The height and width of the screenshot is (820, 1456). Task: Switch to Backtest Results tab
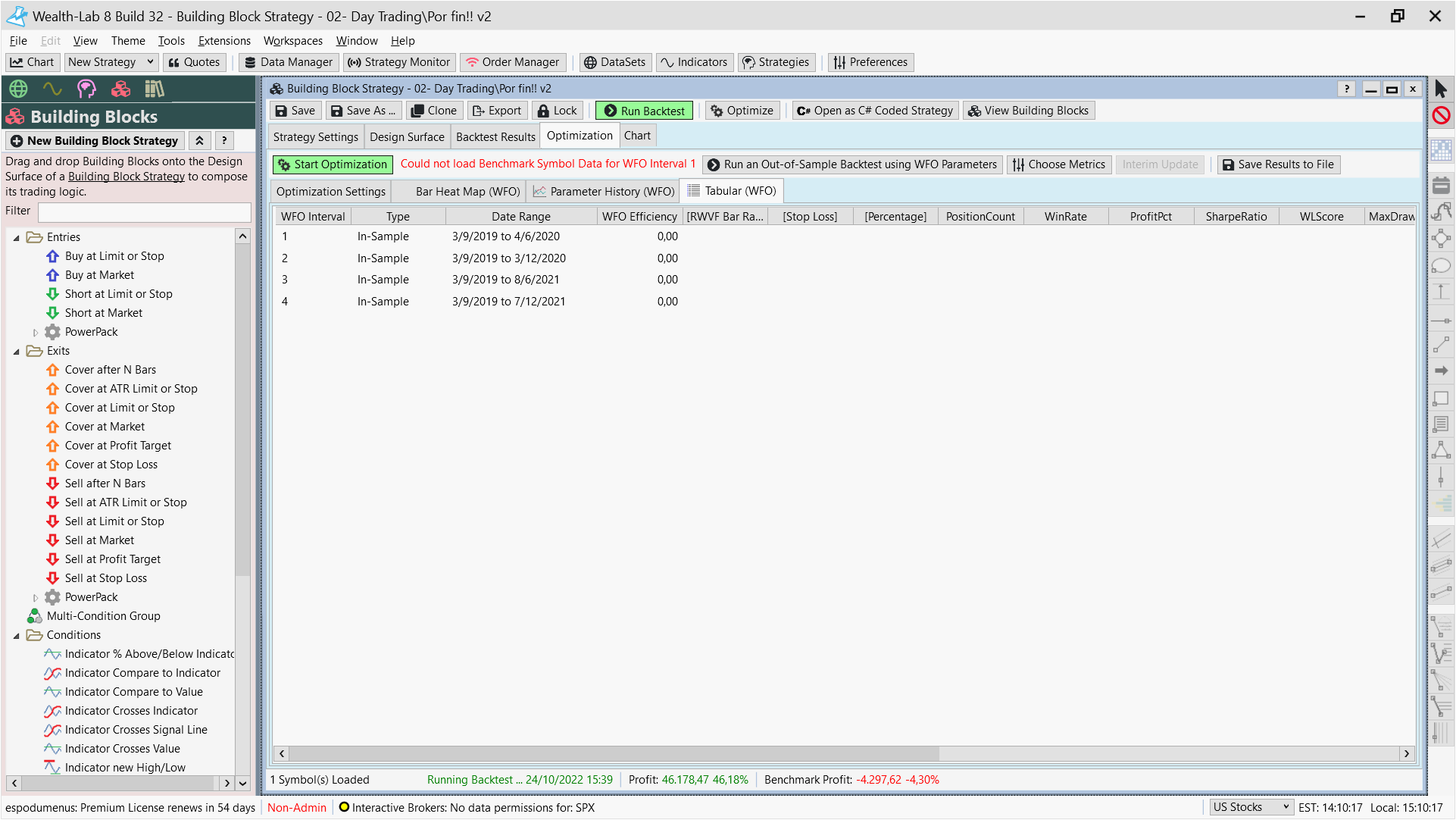tap(495, 136)
